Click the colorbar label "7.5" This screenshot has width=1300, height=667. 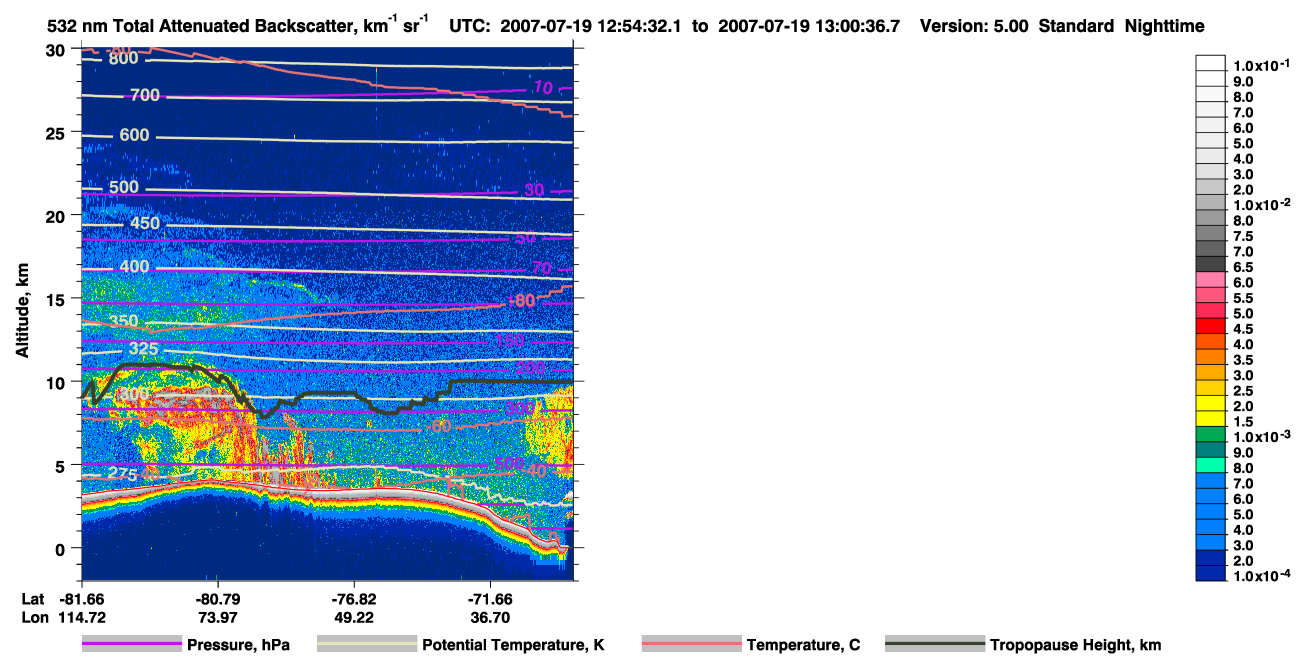(1243, 236)
